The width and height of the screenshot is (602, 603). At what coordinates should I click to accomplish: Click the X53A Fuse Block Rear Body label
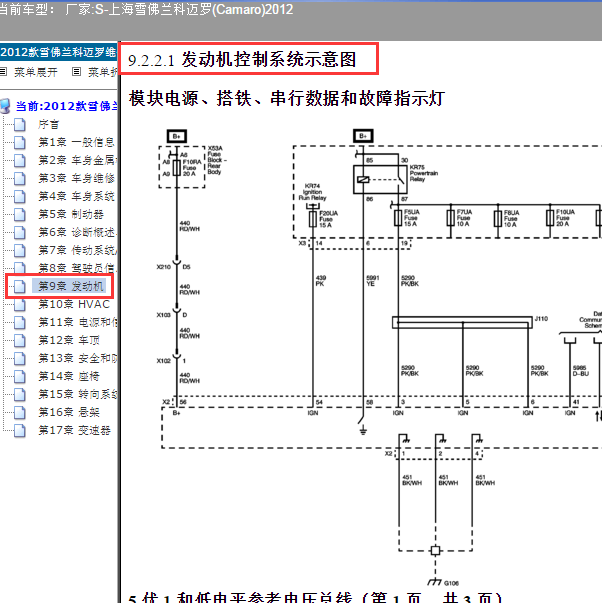217,160
